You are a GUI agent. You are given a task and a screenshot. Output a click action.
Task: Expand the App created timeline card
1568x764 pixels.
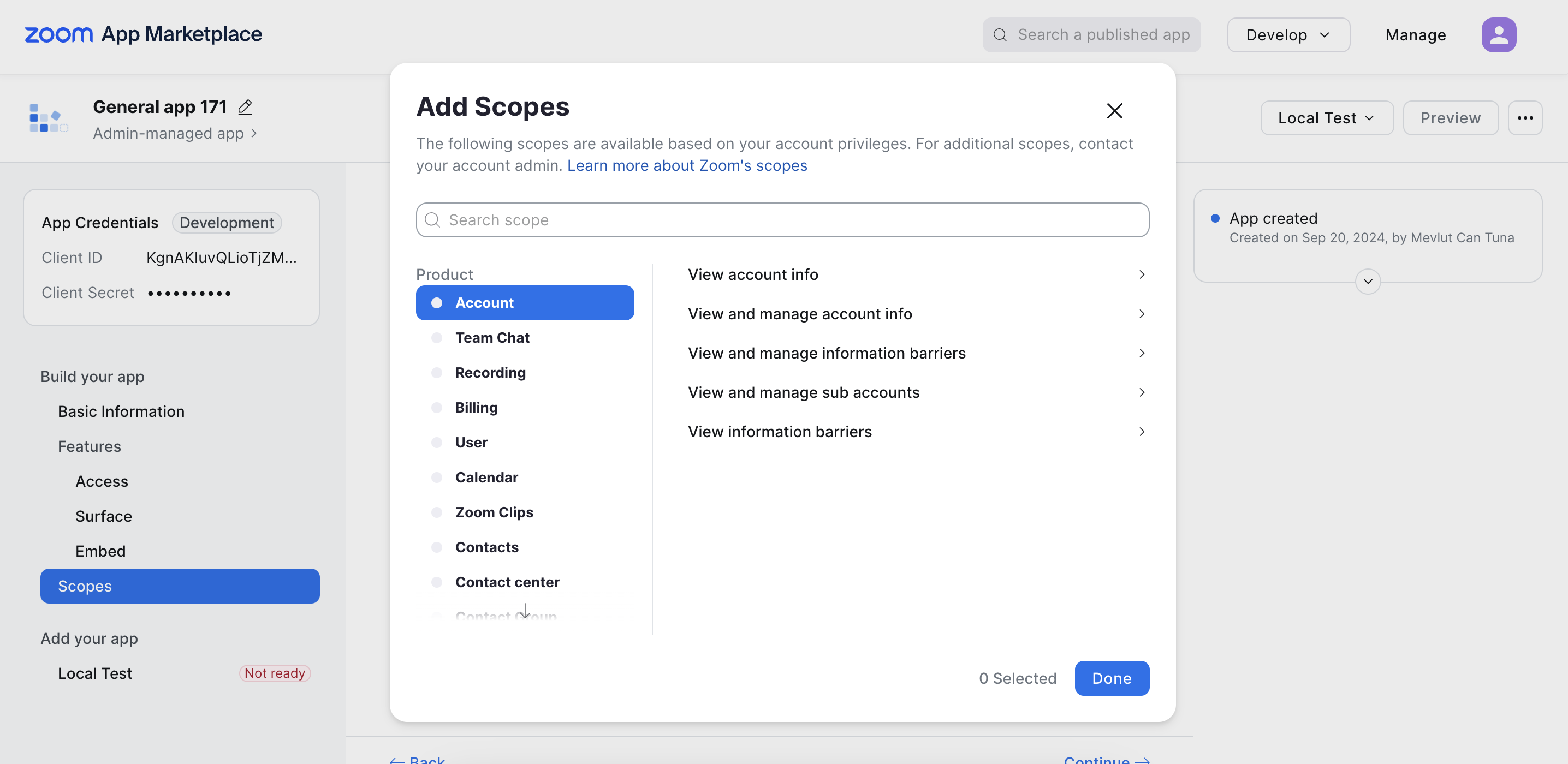point(1368,282)
